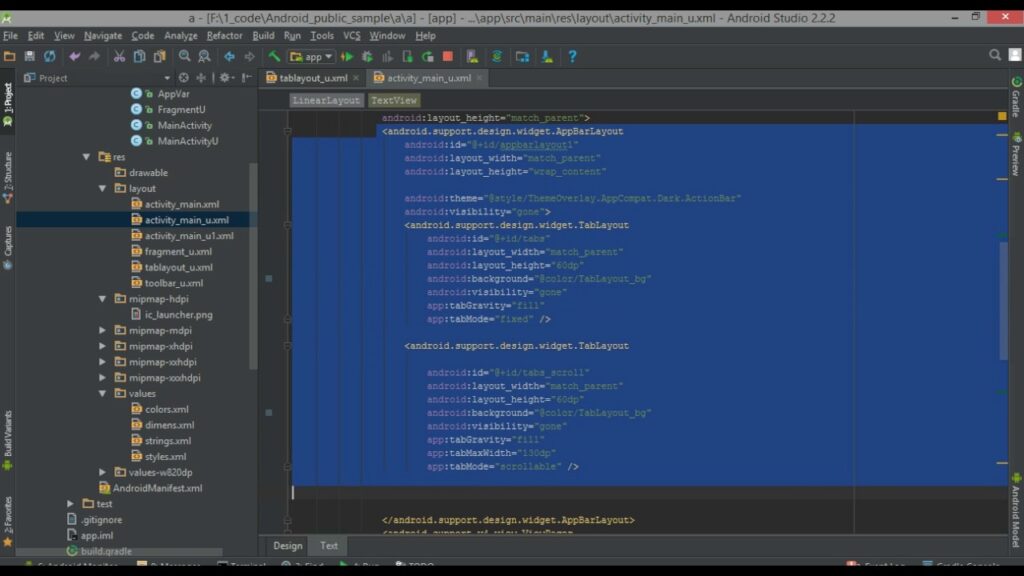
Task: Open the Project Structure icon
Action: [522, 57]
